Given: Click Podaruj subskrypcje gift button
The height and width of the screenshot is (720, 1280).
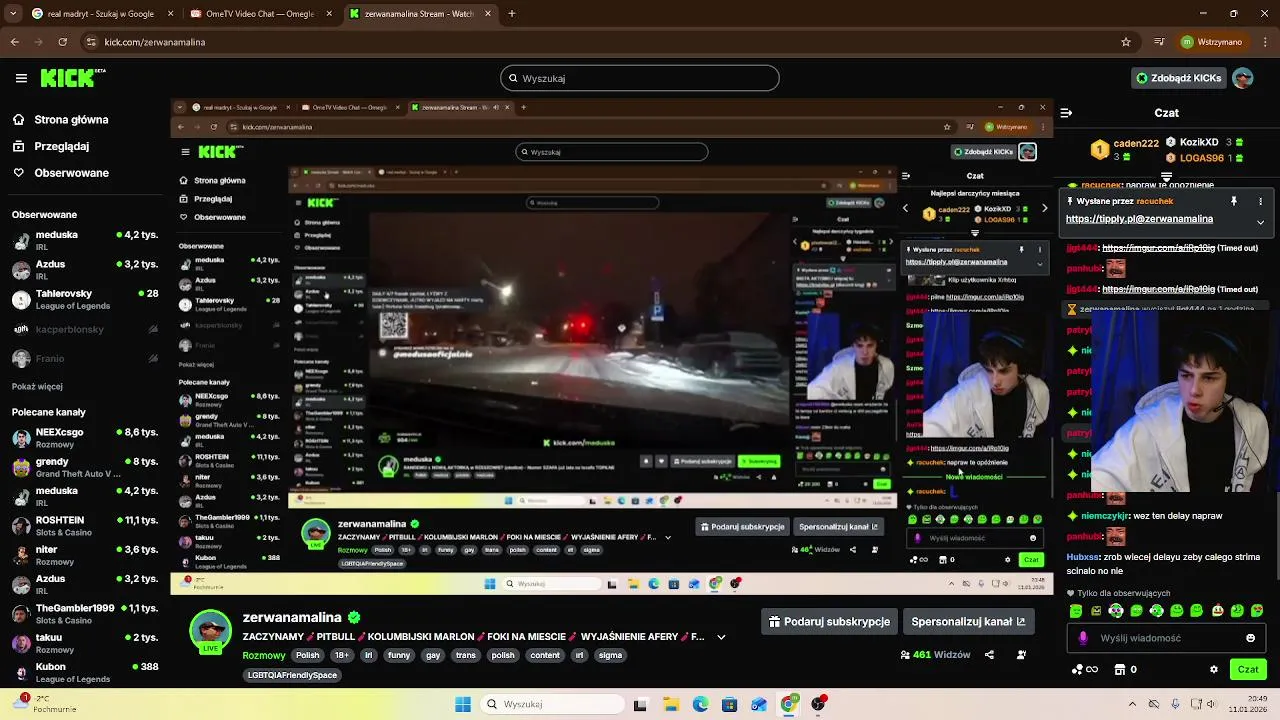Looking at the screenshot, I should (829, 622).
